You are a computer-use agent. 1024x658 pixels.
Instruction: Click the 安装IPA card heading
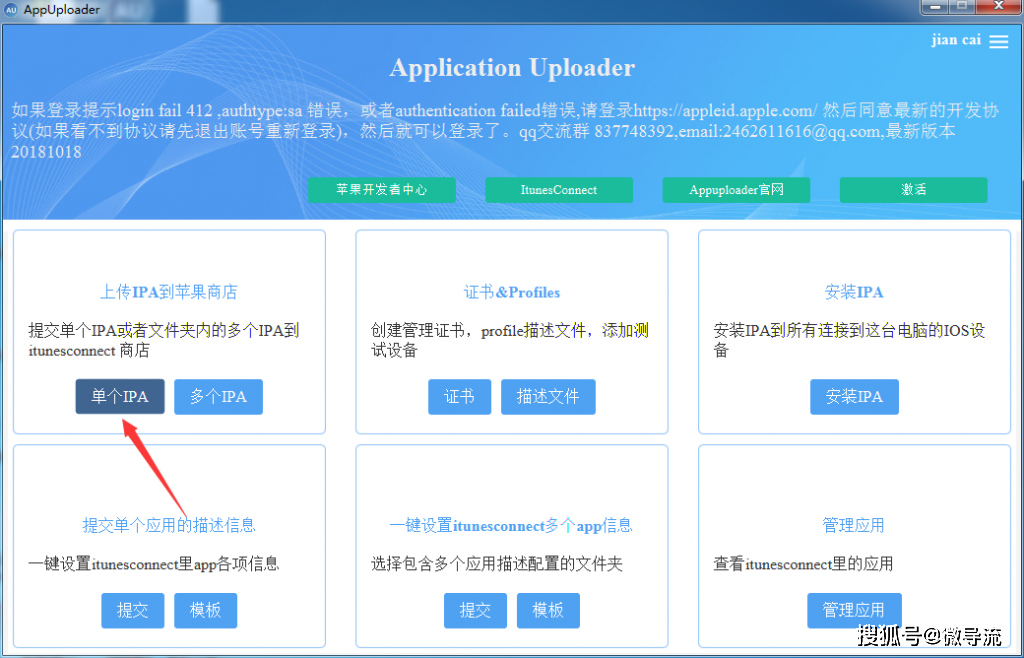click(x=854, y=292)
